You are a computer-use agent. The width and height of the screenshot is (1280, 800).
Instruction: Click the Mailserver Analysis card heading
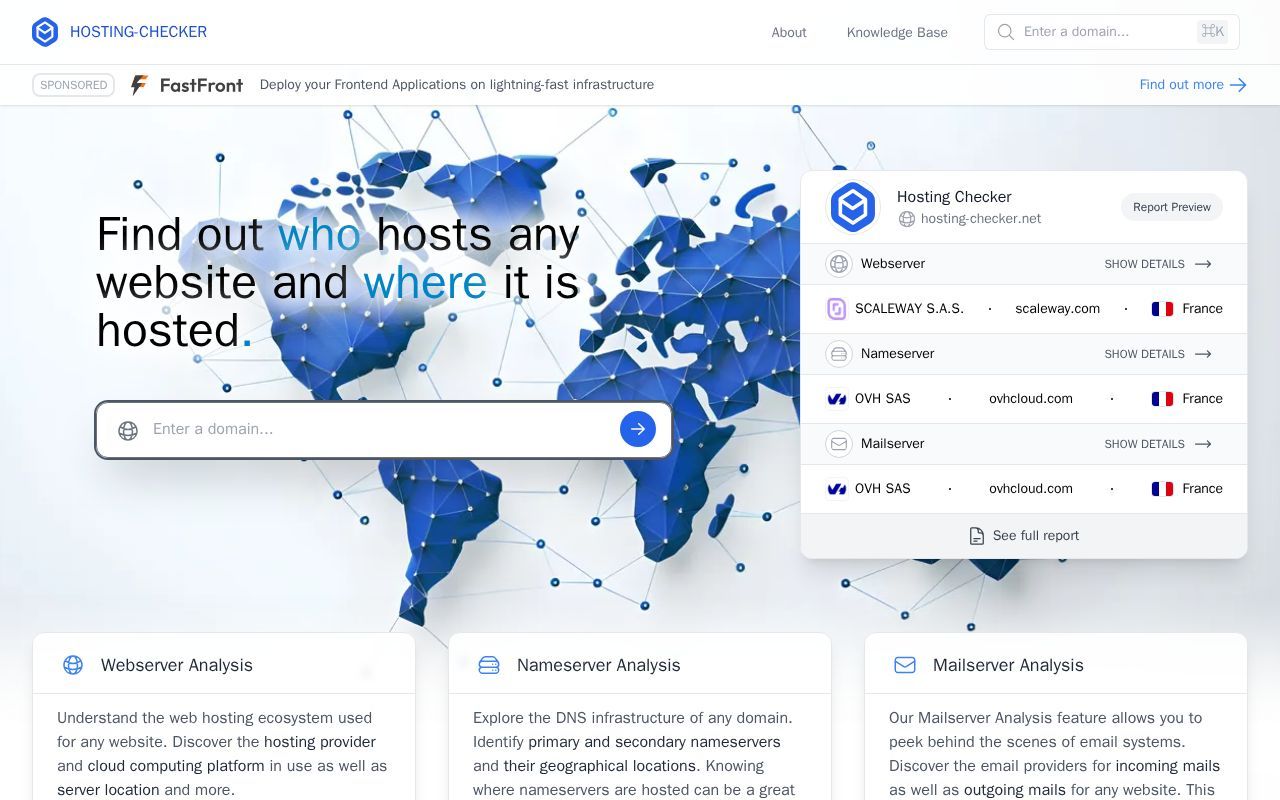[x=1008, y=665]
